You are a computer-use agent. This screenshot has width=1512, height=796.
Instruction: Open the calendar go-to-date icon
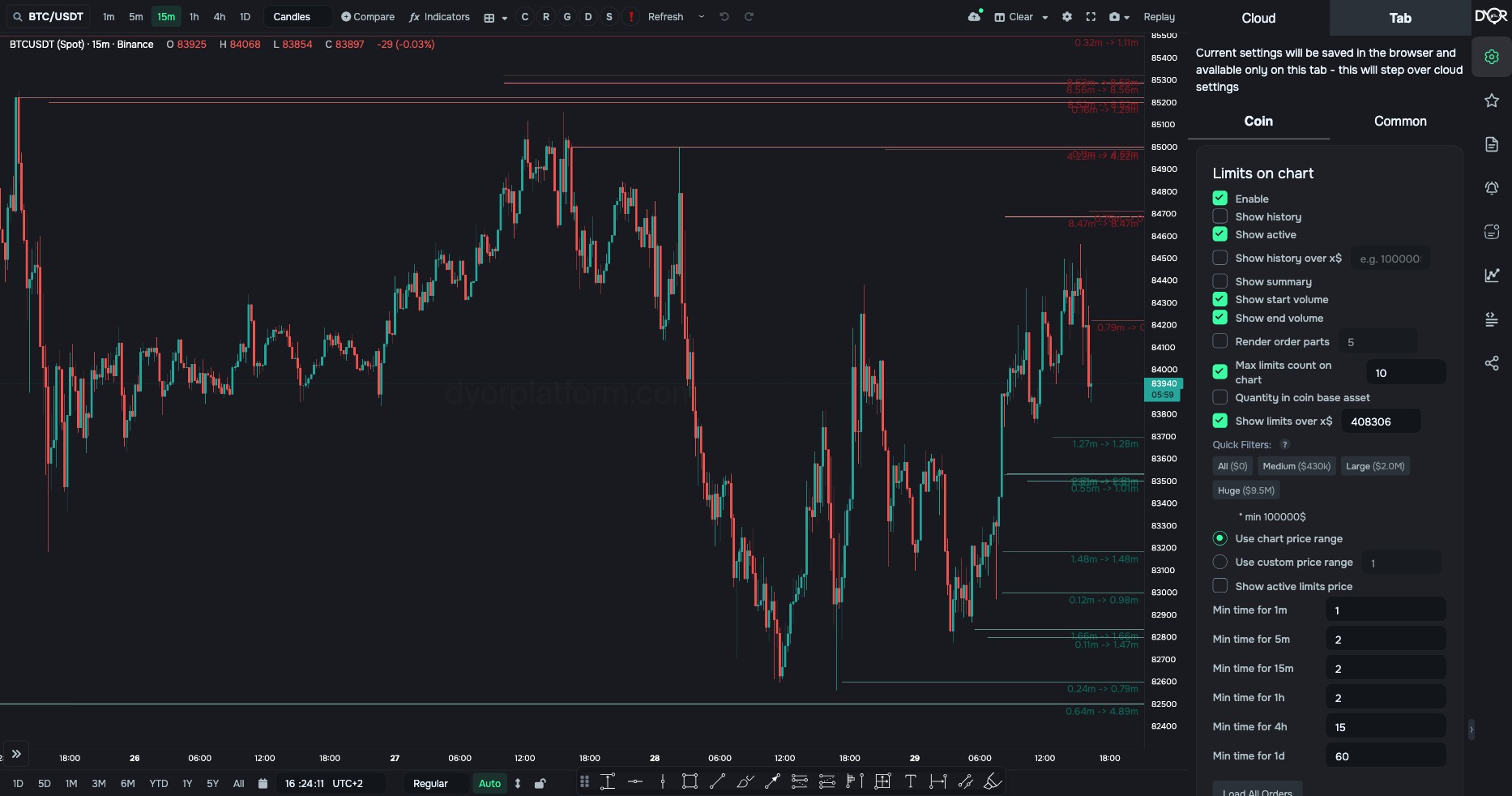(x=263, y=783)
